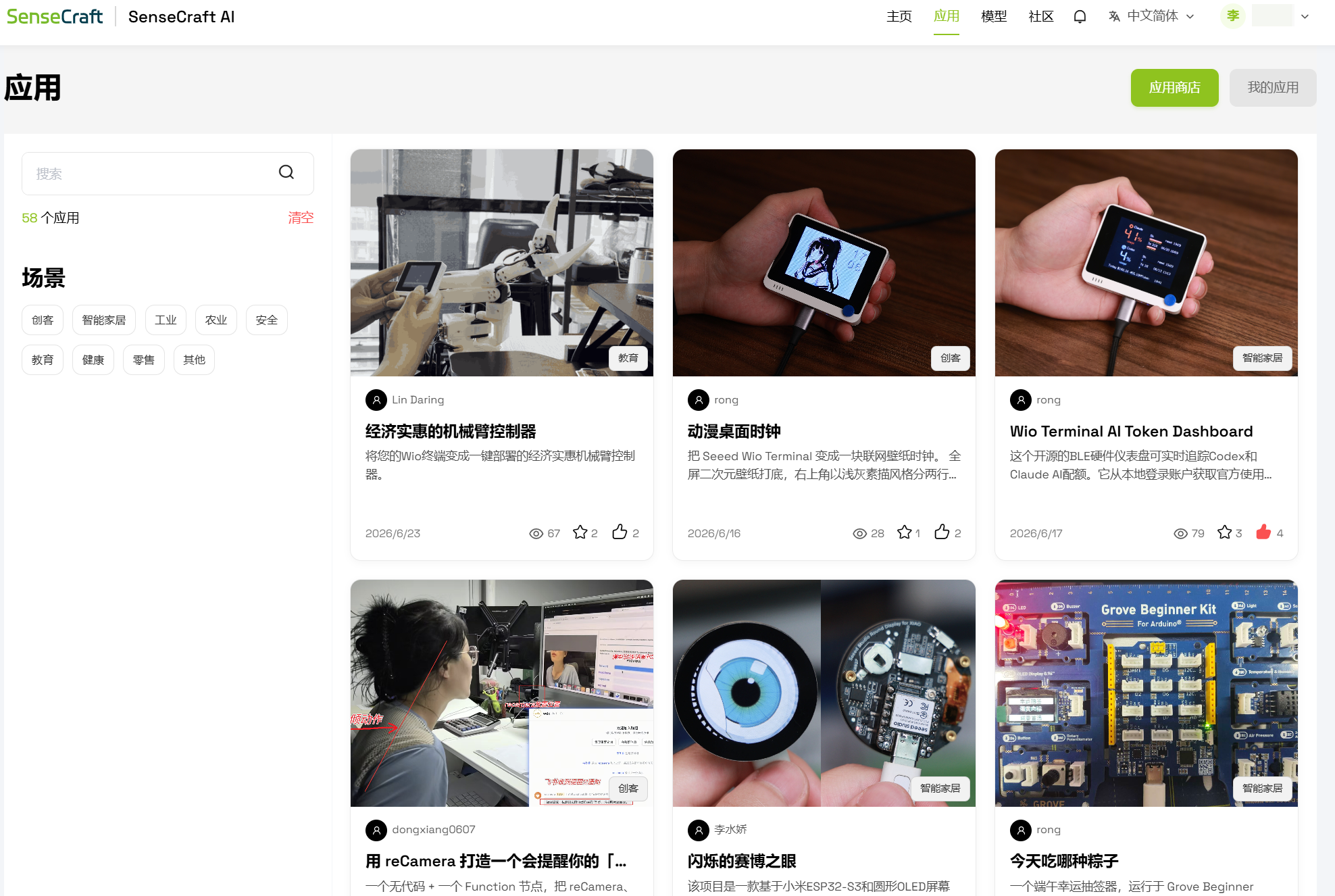The height and width of the screenshot is (896, 1335).
Task: Open 社区 in top navigation
Action: [x=1041, y=16]
